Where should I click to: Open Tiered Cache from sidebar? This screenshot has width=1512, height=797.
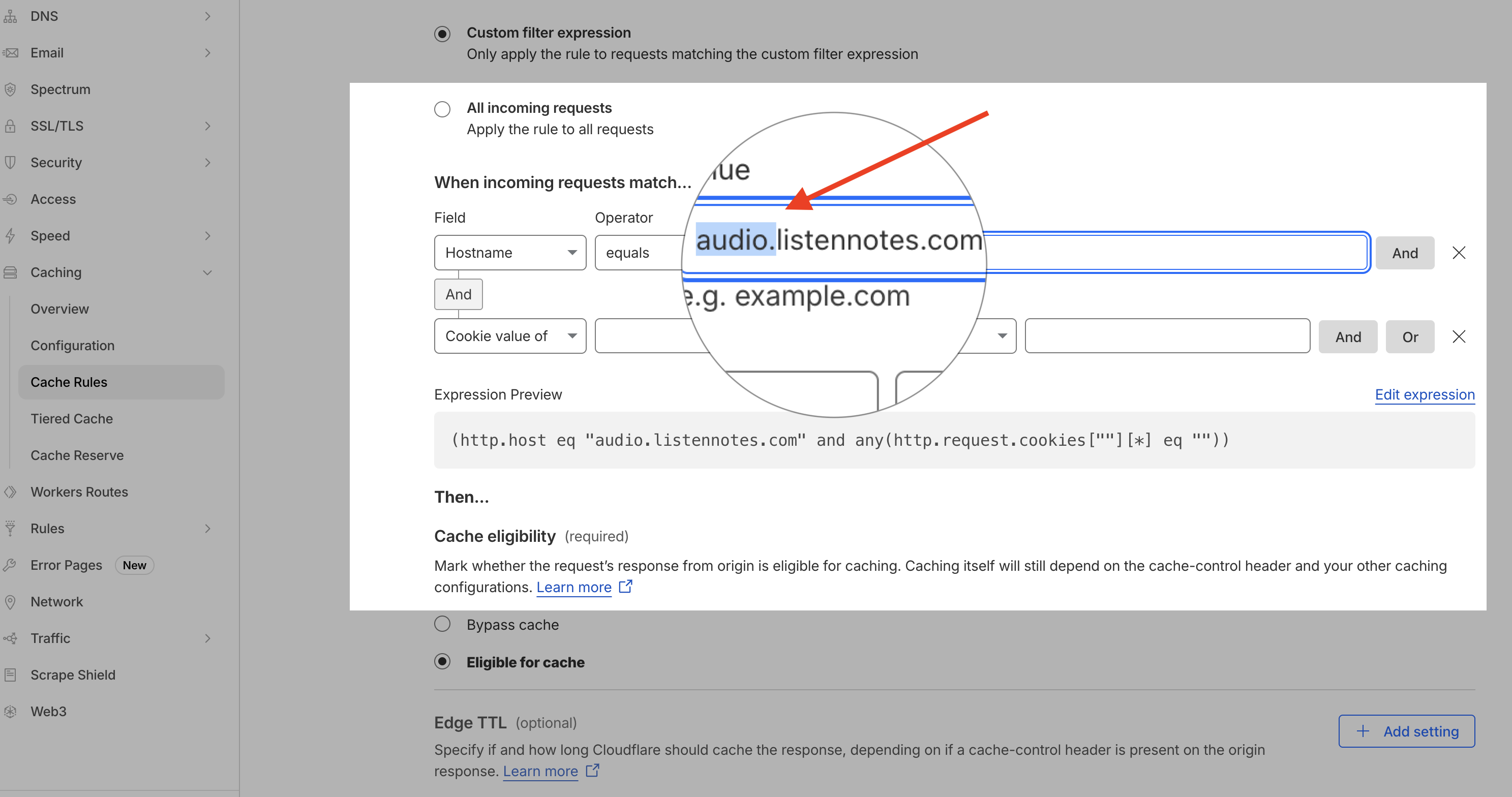point(72,418)
